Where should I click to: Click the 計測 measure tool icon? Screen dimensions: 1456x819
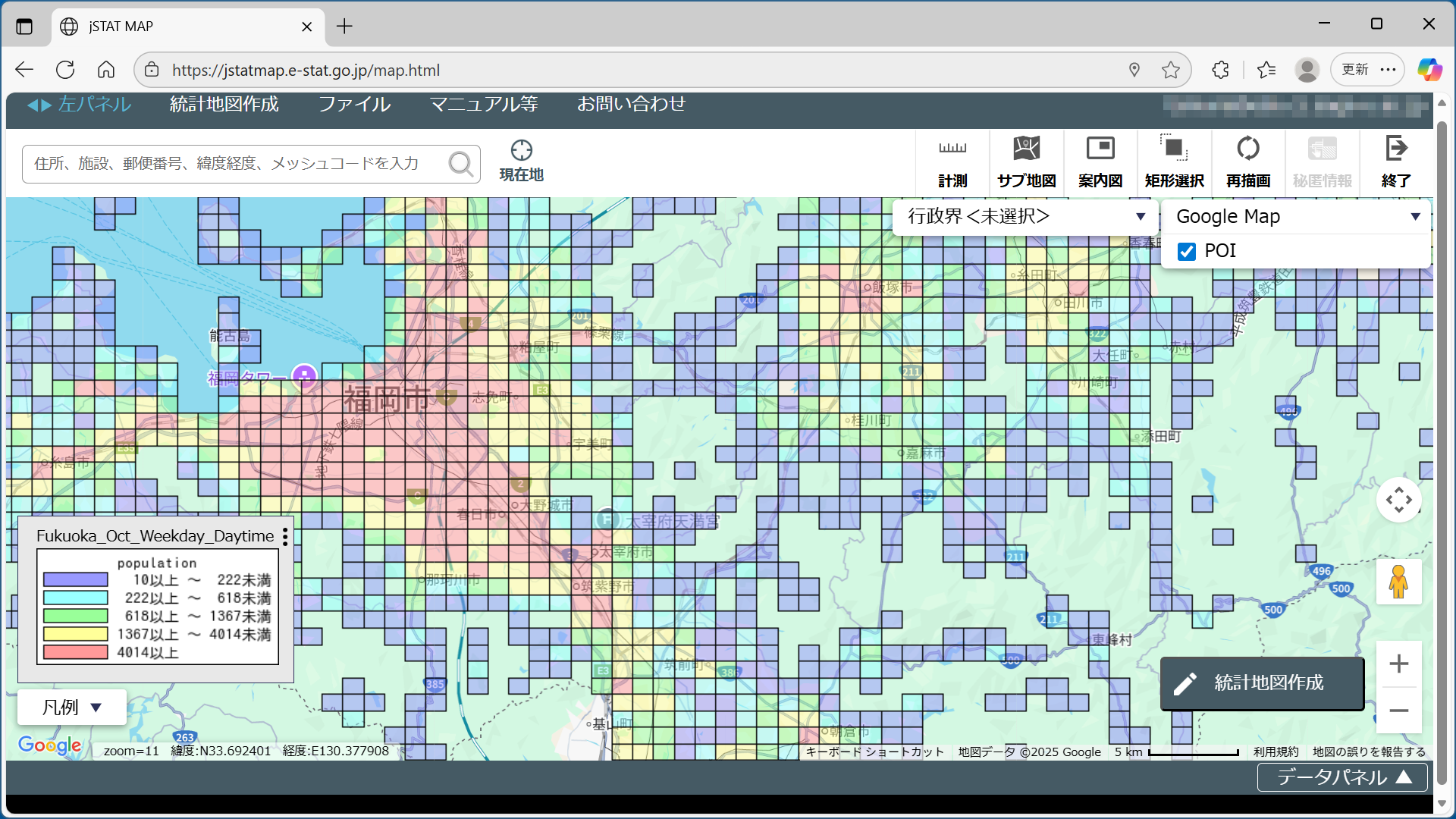[x=952, y=161]
